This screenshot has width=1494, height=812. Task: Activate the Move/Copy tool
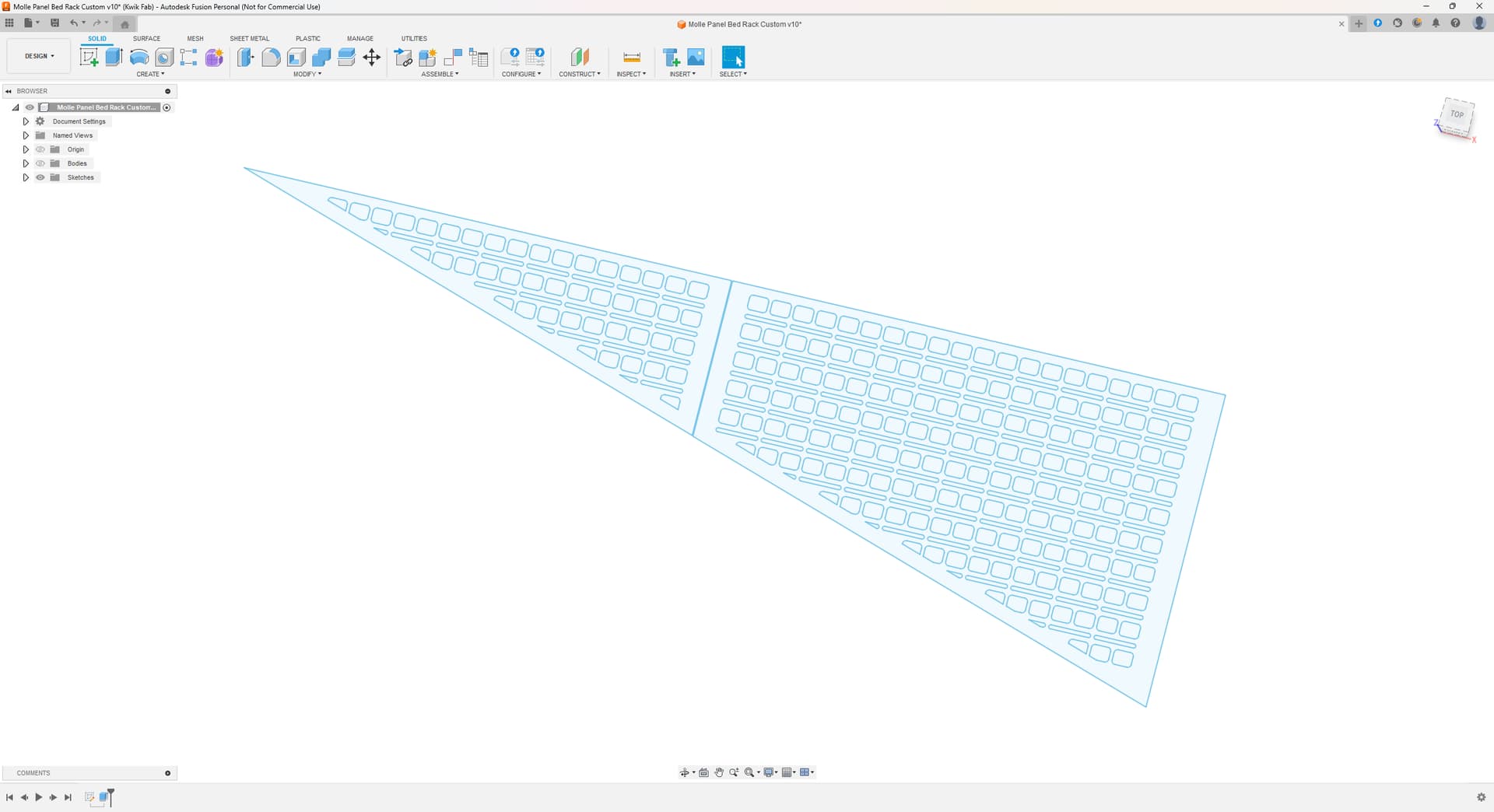372,57
